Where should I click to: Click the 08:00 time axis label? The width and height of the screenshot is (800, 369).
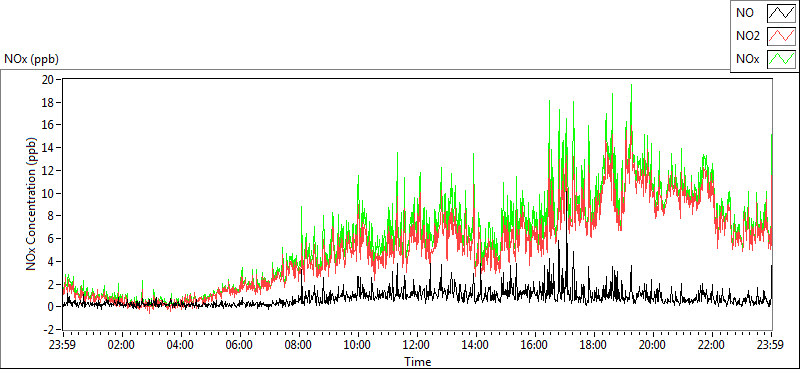click(298, 344)
